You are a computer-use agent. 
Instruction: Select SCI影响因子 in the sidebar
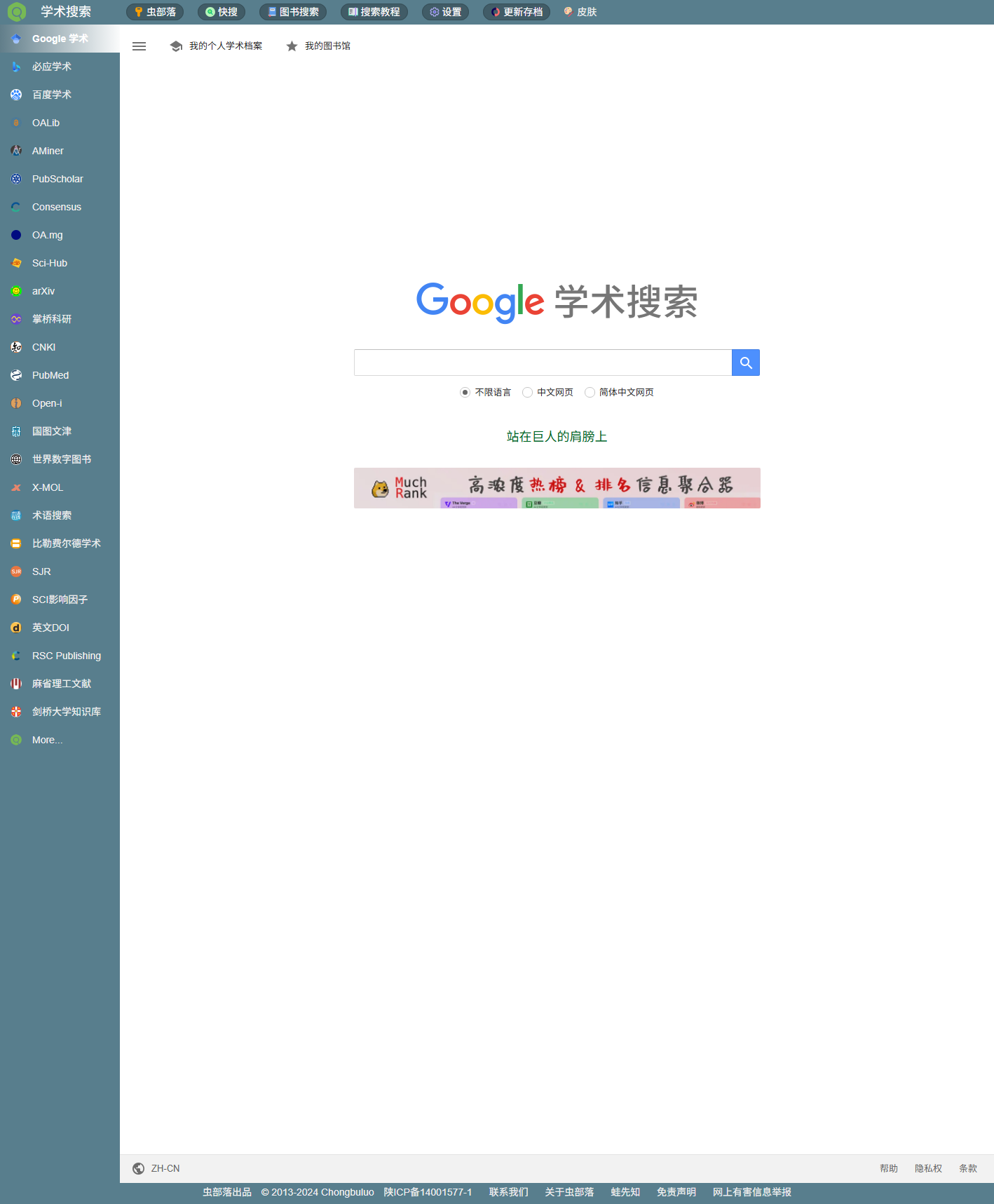(x=60, y=600)
